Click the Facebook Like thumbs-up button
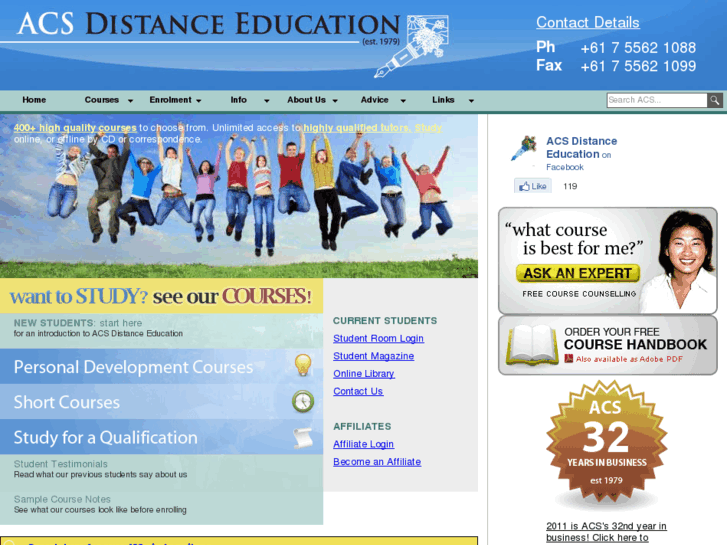The height and width of the screenshot is (545, 727). [533, 186]
